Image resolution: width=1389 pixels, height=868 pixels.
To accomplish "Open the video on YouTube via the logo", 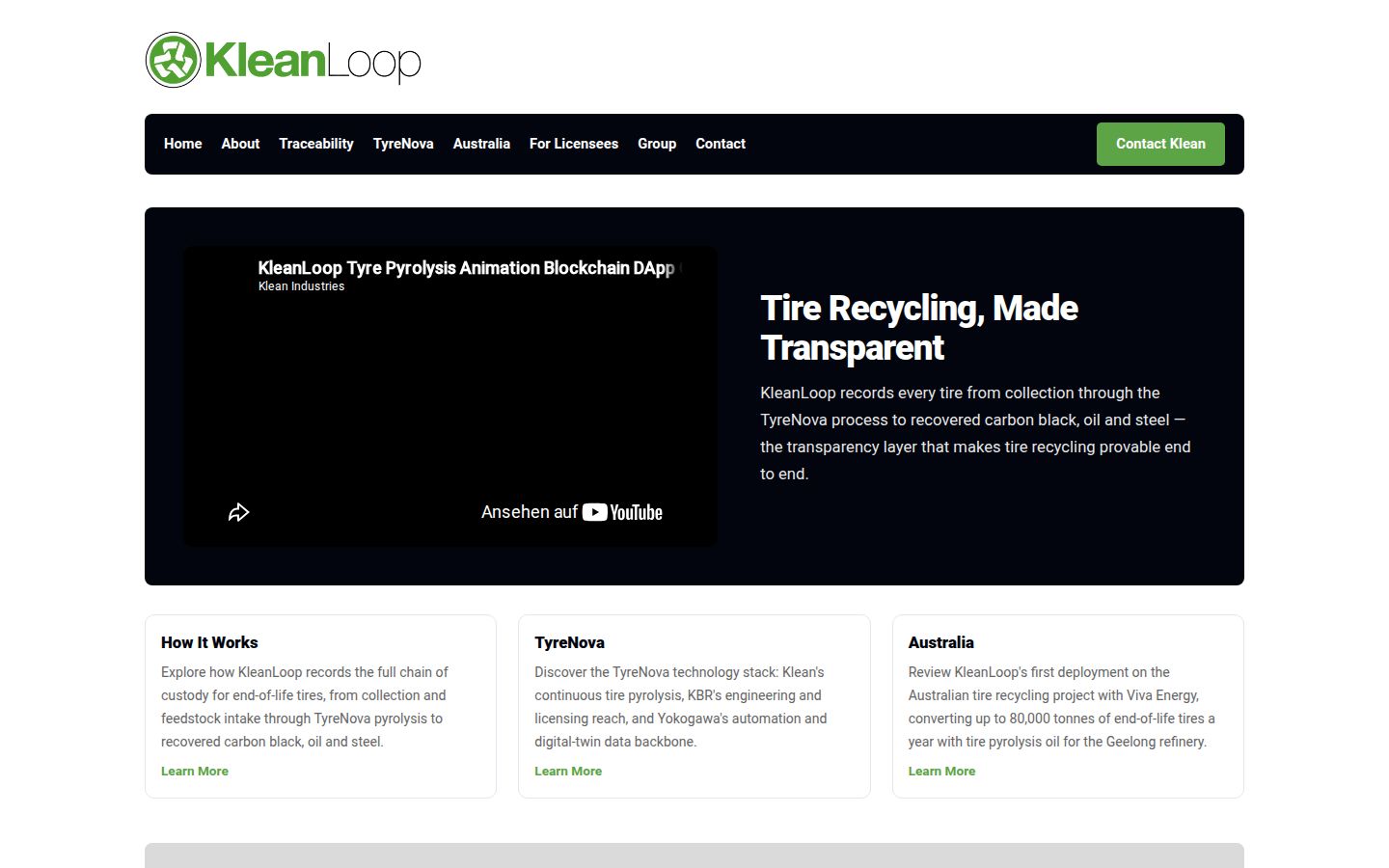I will tap(622, 512).
